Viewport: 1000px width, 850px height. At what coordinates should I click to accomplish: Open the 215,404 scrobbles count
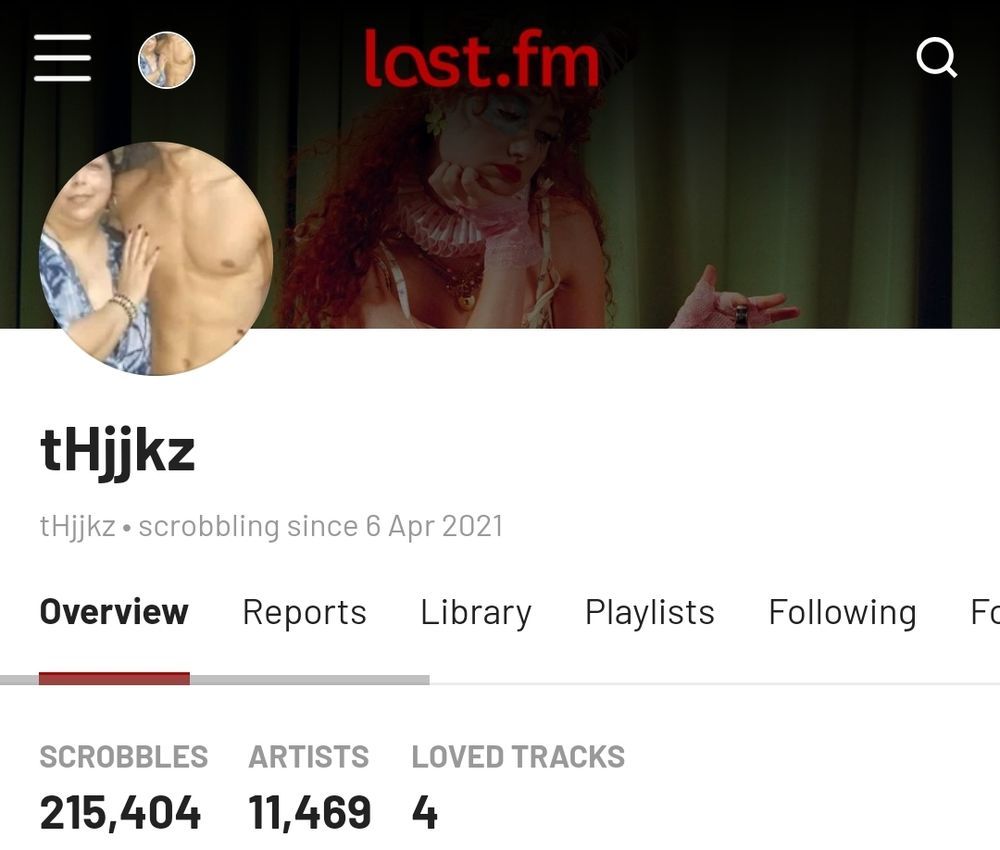(120, 813)
